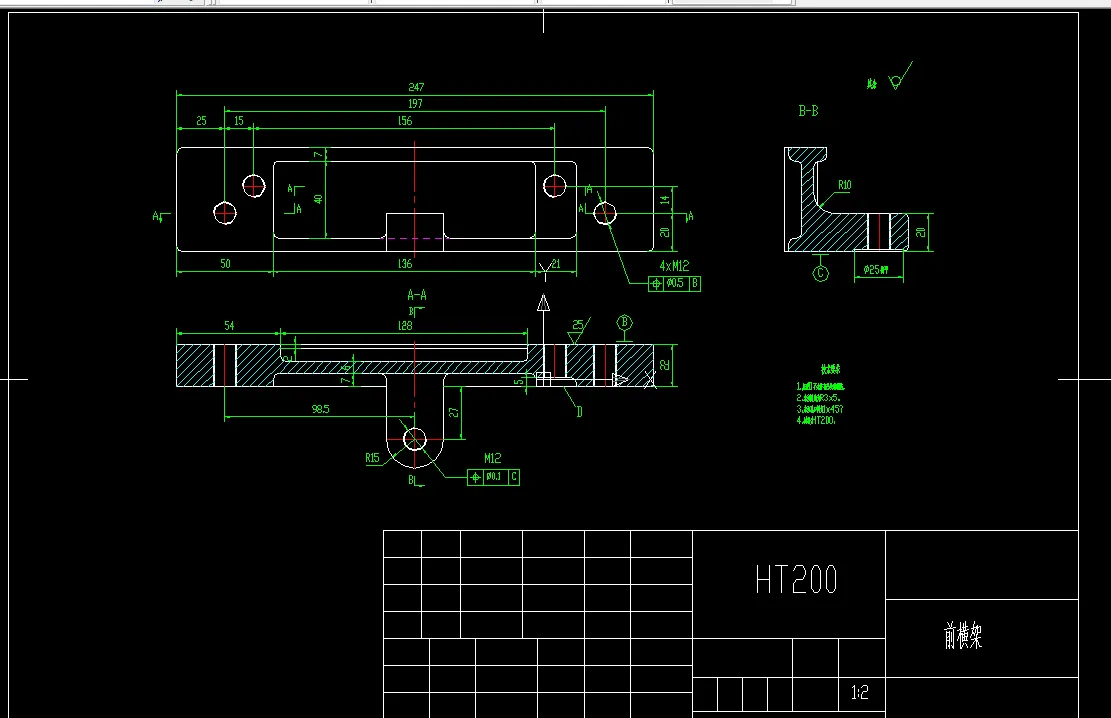The image size is (1111, 718).
Task: Click the ø0.5 B position tolerance frame
Action: pos(675,284)
